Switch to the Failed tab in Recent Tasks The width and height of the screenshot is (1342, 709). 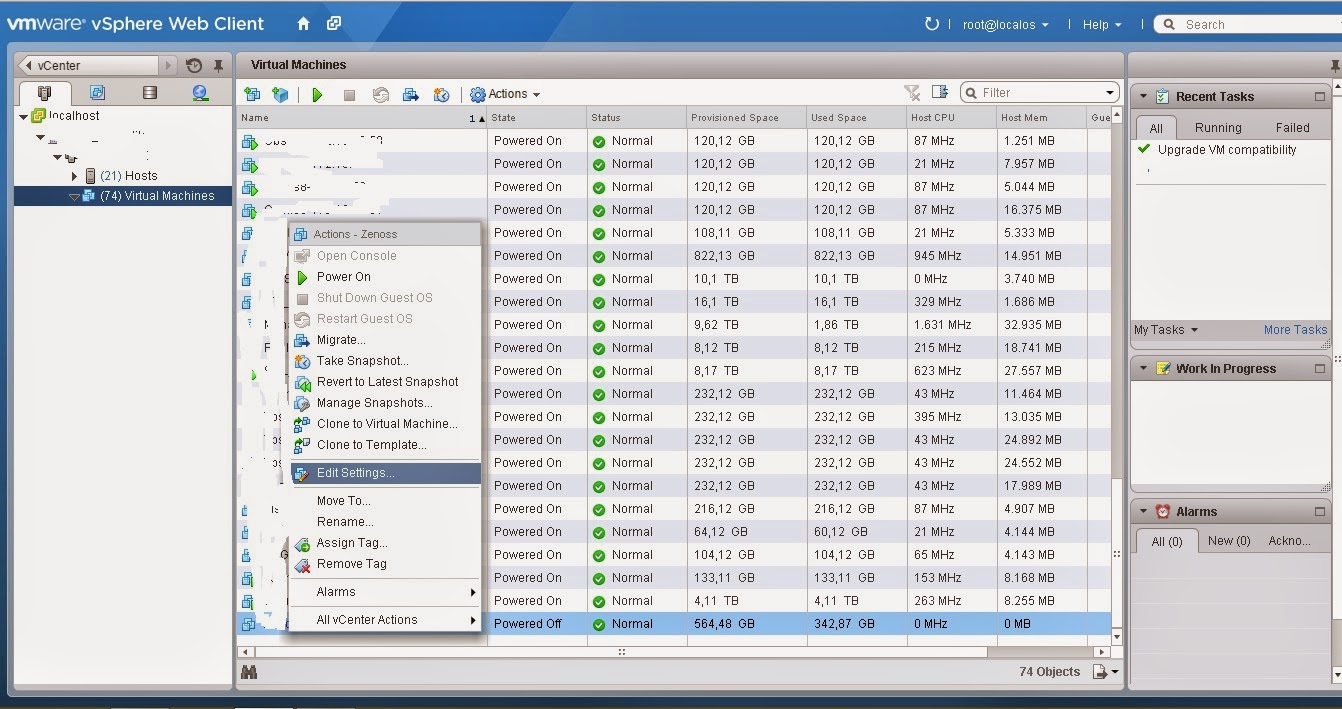click(1292, 127)
